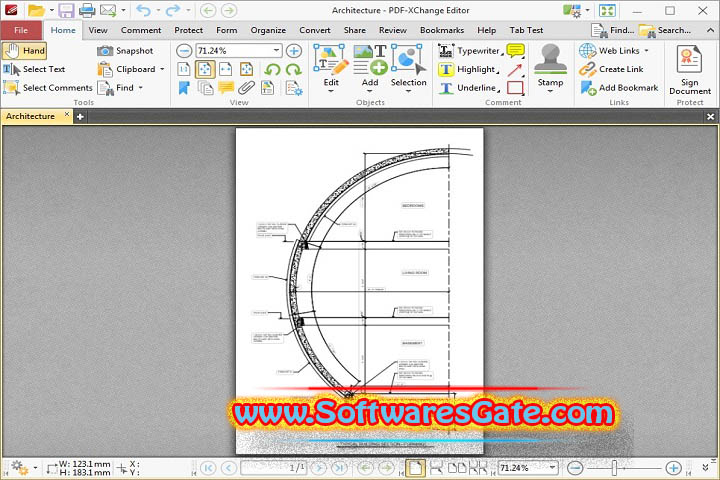The height and width of the screenshot is (480, 720).
Task: Collapse the ribbon with the chevron
Action: coord(710,30)
